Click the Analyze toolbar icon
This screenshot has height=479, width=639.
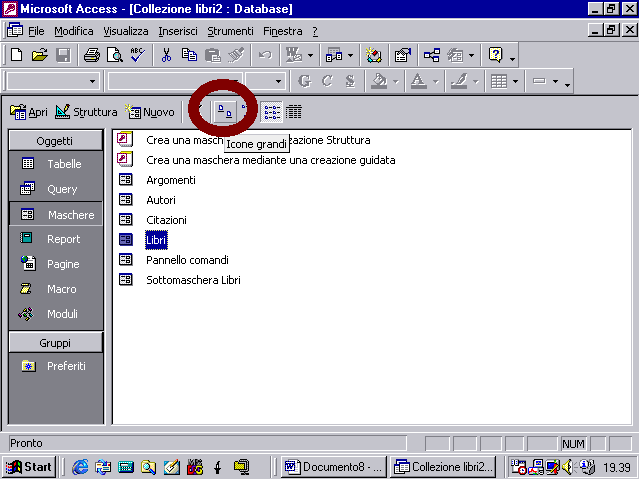click(334, 55)
